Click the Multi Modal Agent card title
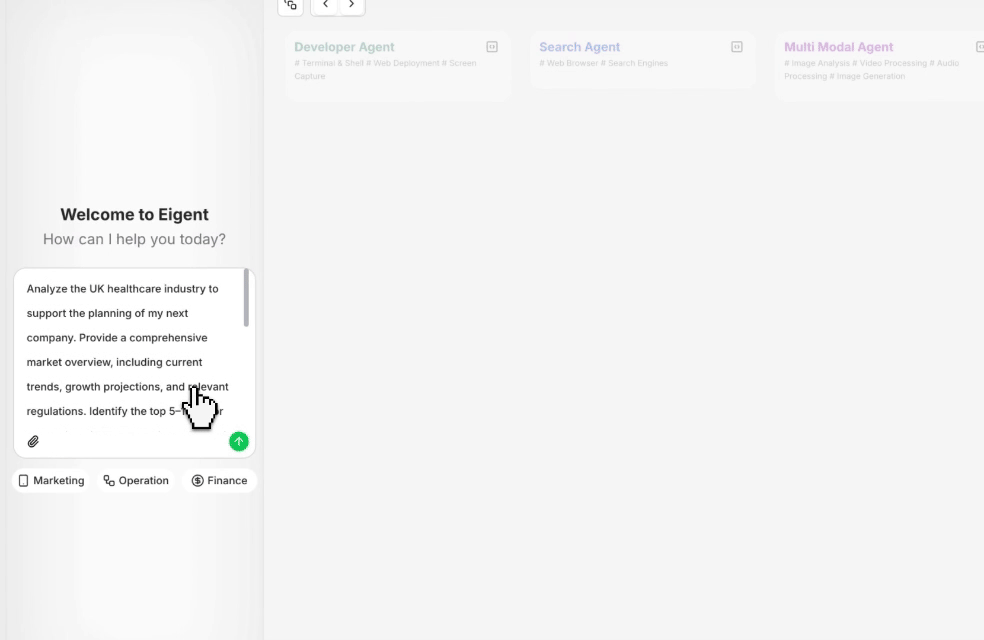Screen dimensions: 984x640 (x=838, y=47)
